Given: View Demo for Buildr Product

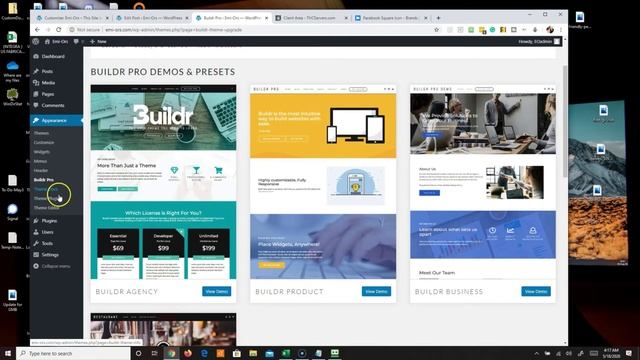Looking at the screenshot, I should click(x=376, y=291).
